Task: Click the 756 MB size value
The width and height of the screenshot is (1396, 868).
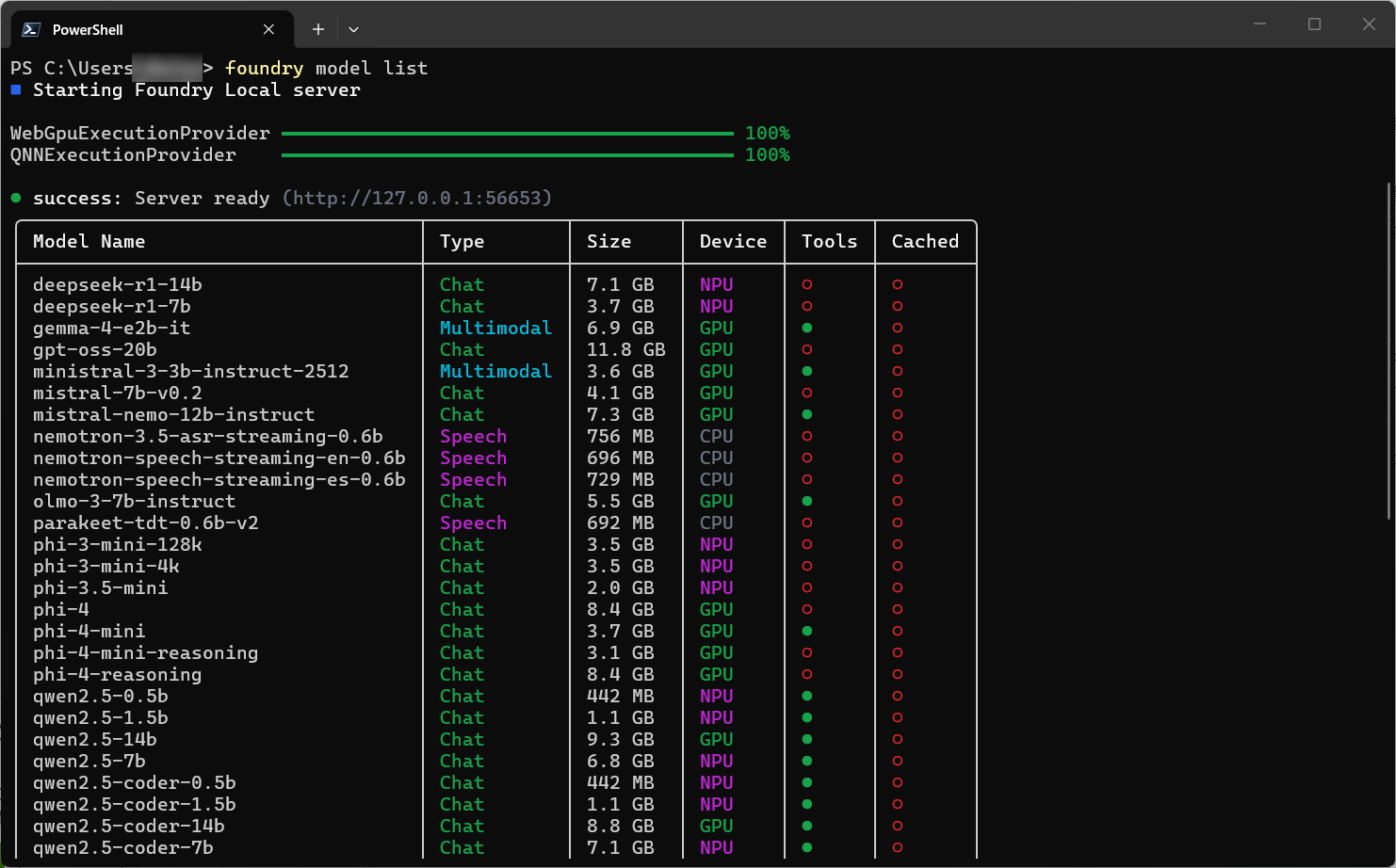Action: pyautogui.click(x=620, y=436)
